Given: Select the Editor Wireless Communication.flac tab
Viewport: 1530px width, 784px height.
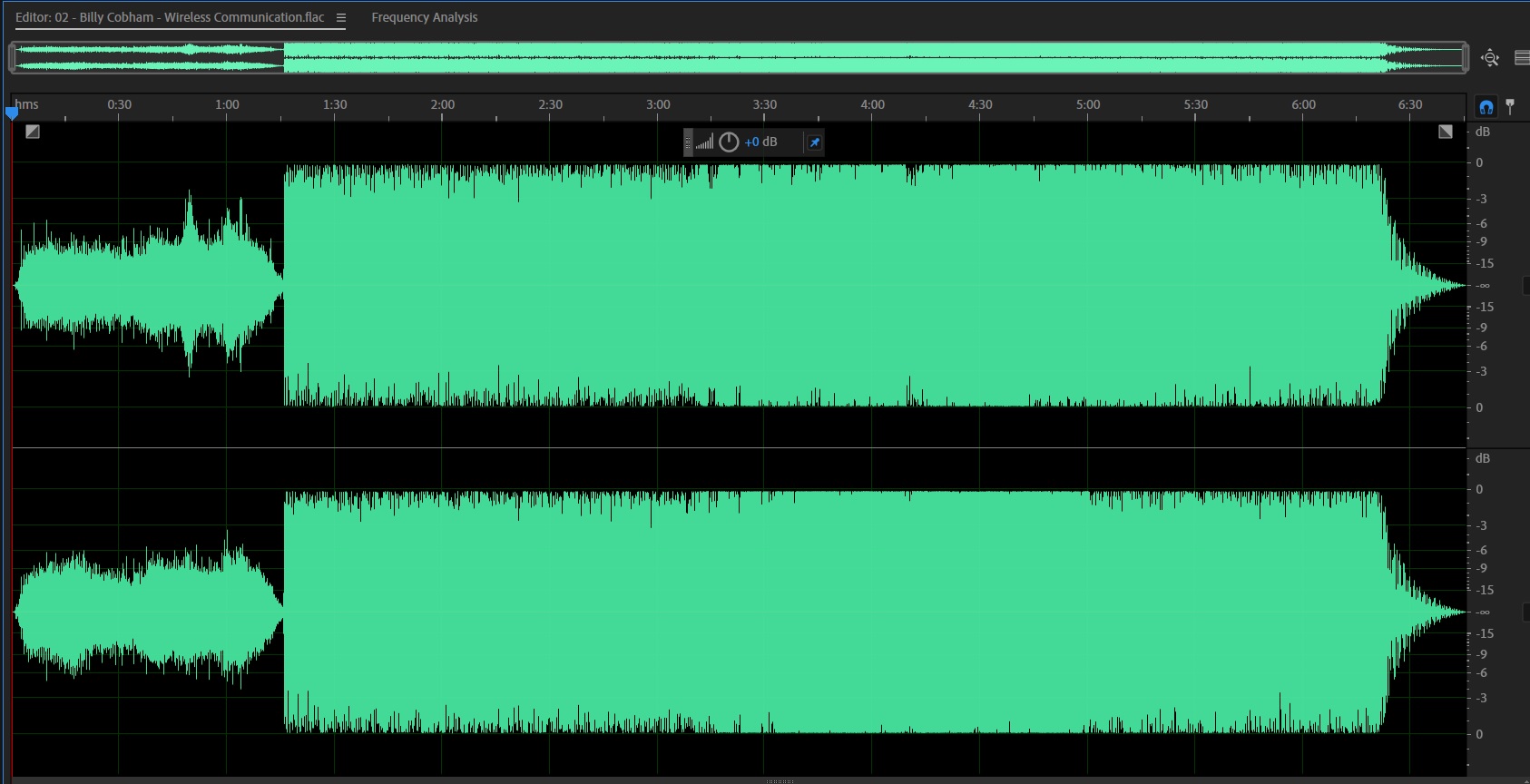Looking at the screenshot, I should point(170,17).
